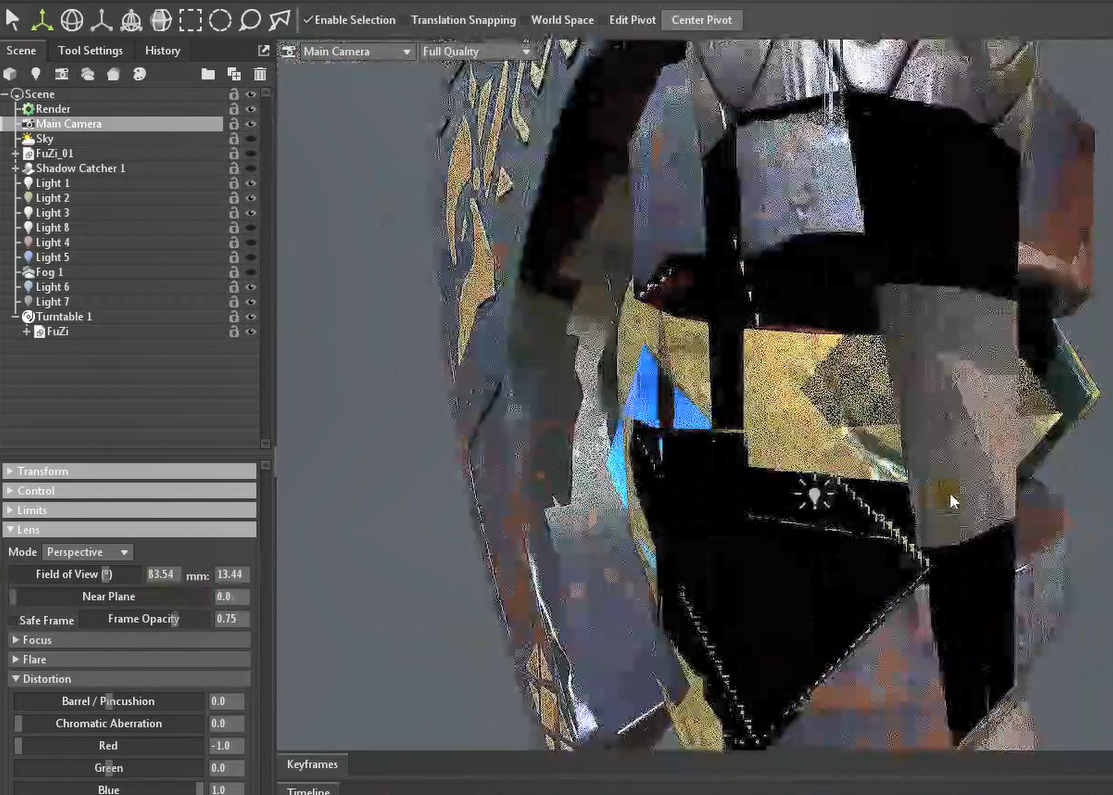The height and width of the screenshot is (795, 1113).
Task: Add a new camera to scene
Action: 62,74
